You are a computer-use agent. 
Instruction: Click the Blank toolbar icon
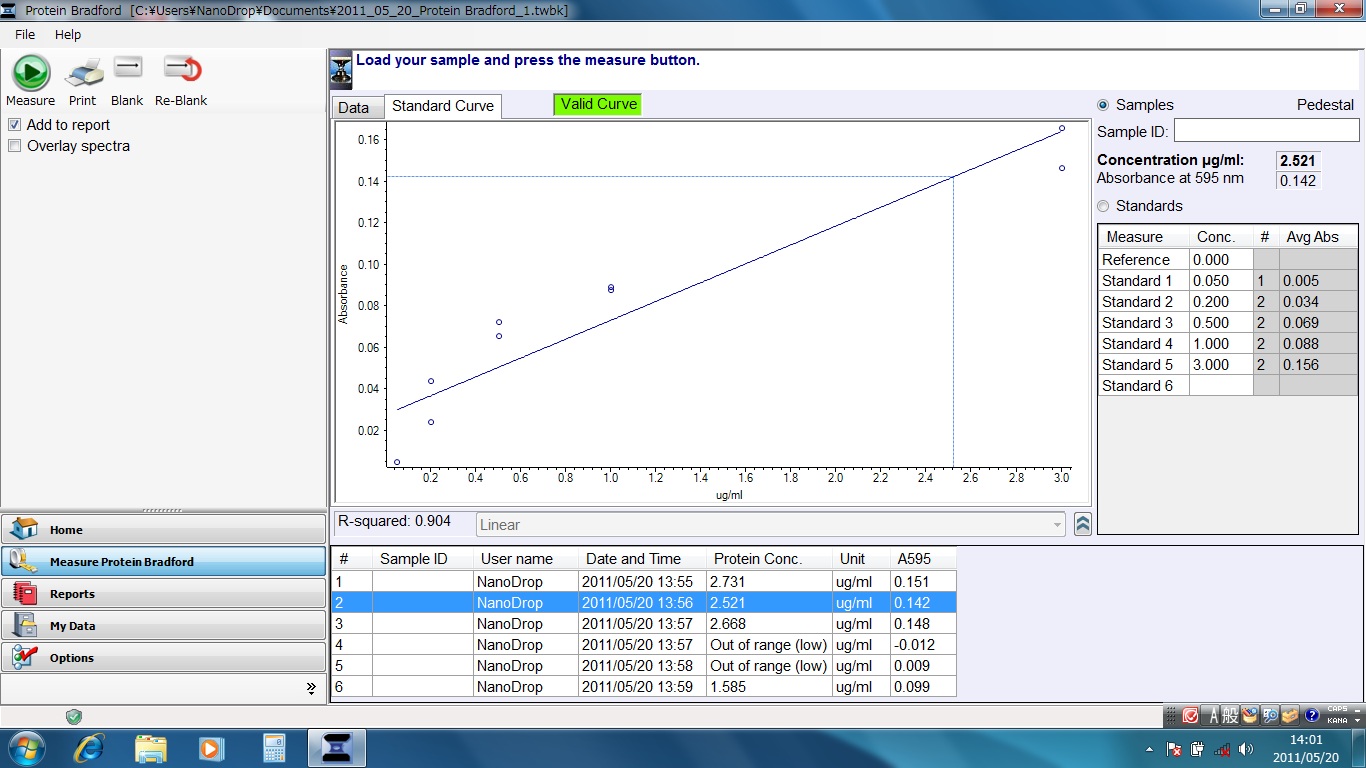coord(127,69)
